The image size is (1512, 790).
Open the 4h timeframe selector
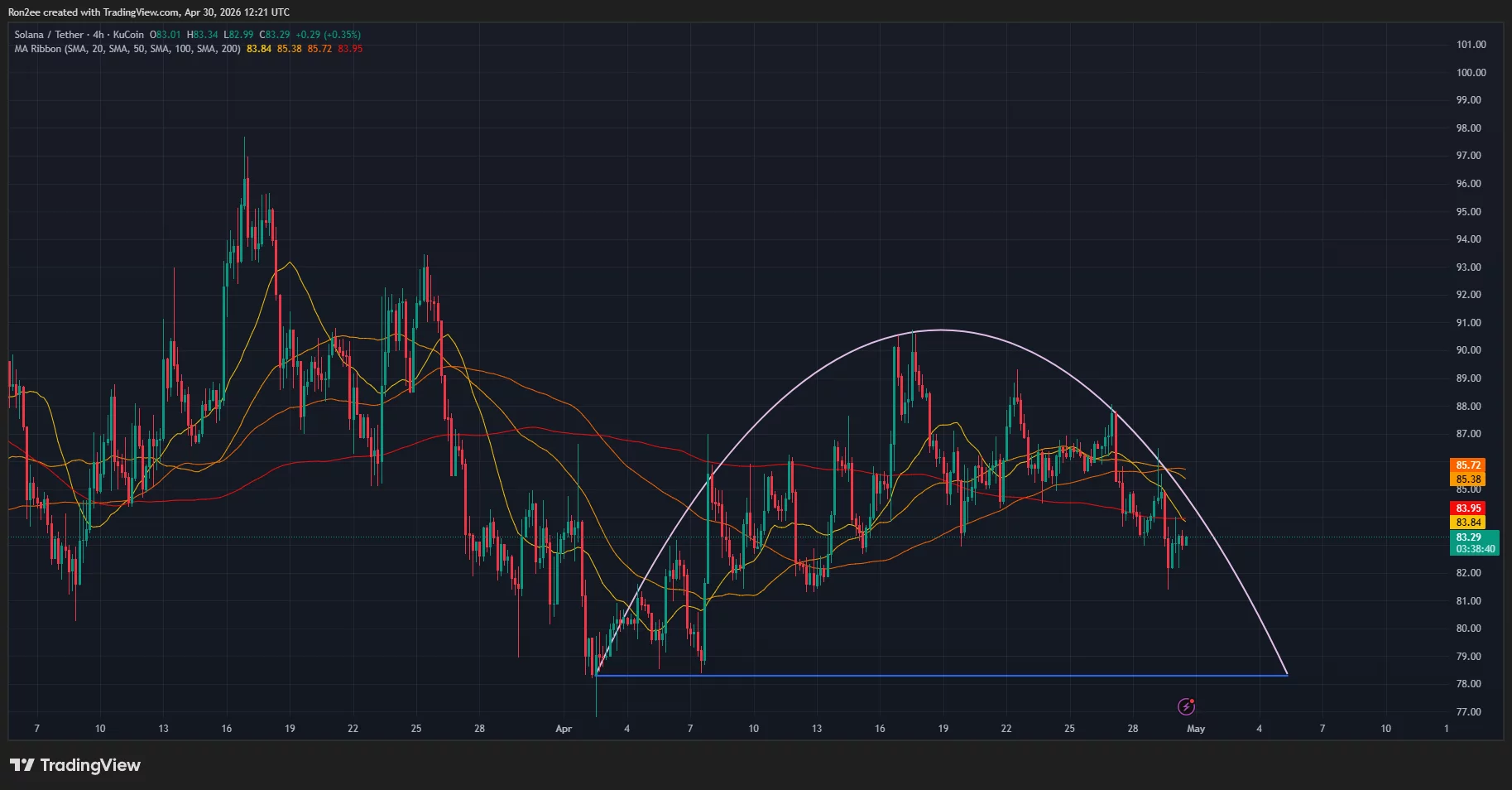point(98,34)
